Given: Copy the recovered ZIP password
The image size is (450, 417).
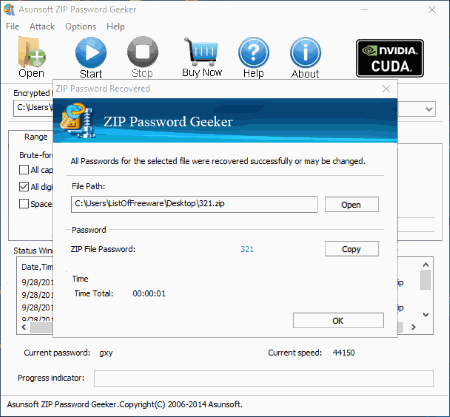Looking at the screenshot, I should click(352, 249).
